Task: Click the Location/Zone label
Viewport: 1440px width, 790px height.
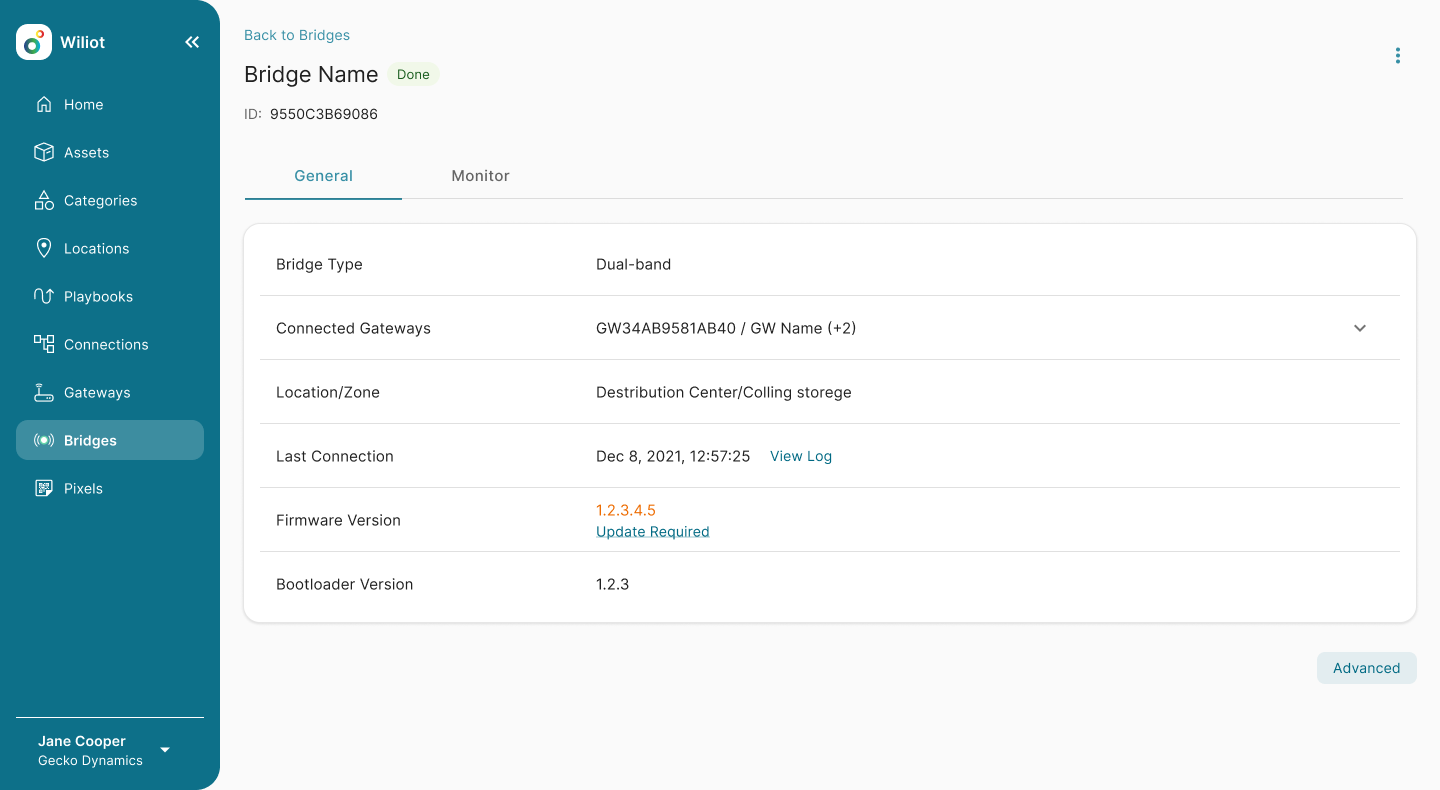Action: tap(328, 392)
